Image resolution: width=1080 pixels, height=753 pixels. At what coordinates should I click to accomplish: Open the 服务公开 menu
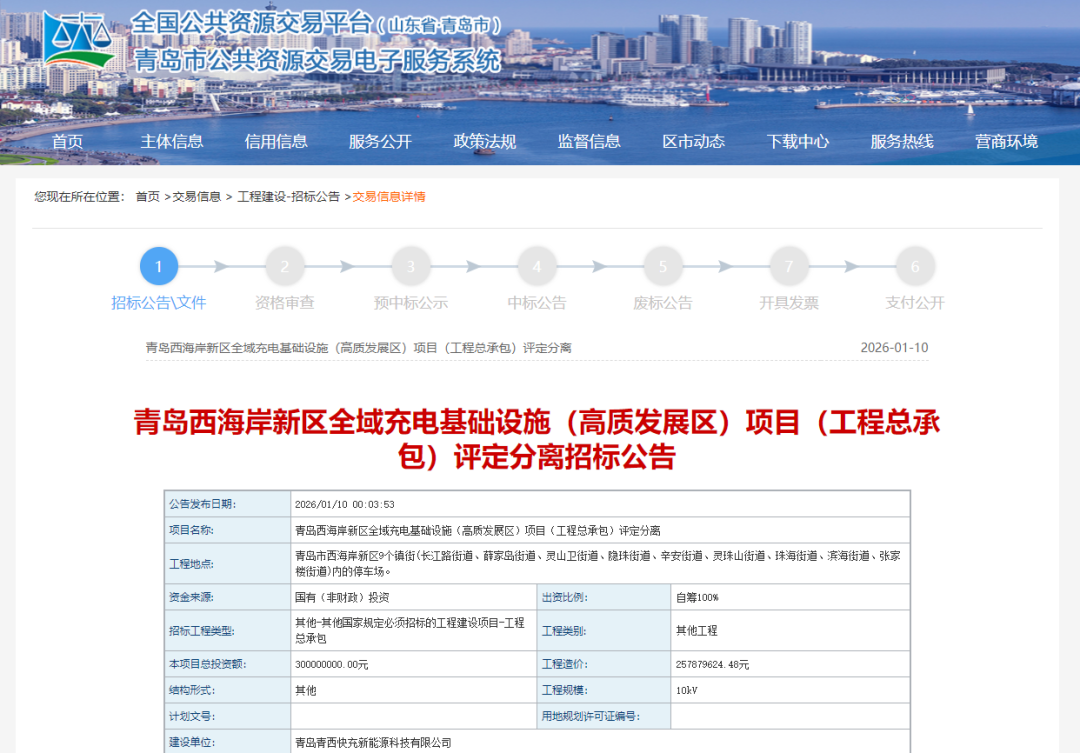point(380,142)
